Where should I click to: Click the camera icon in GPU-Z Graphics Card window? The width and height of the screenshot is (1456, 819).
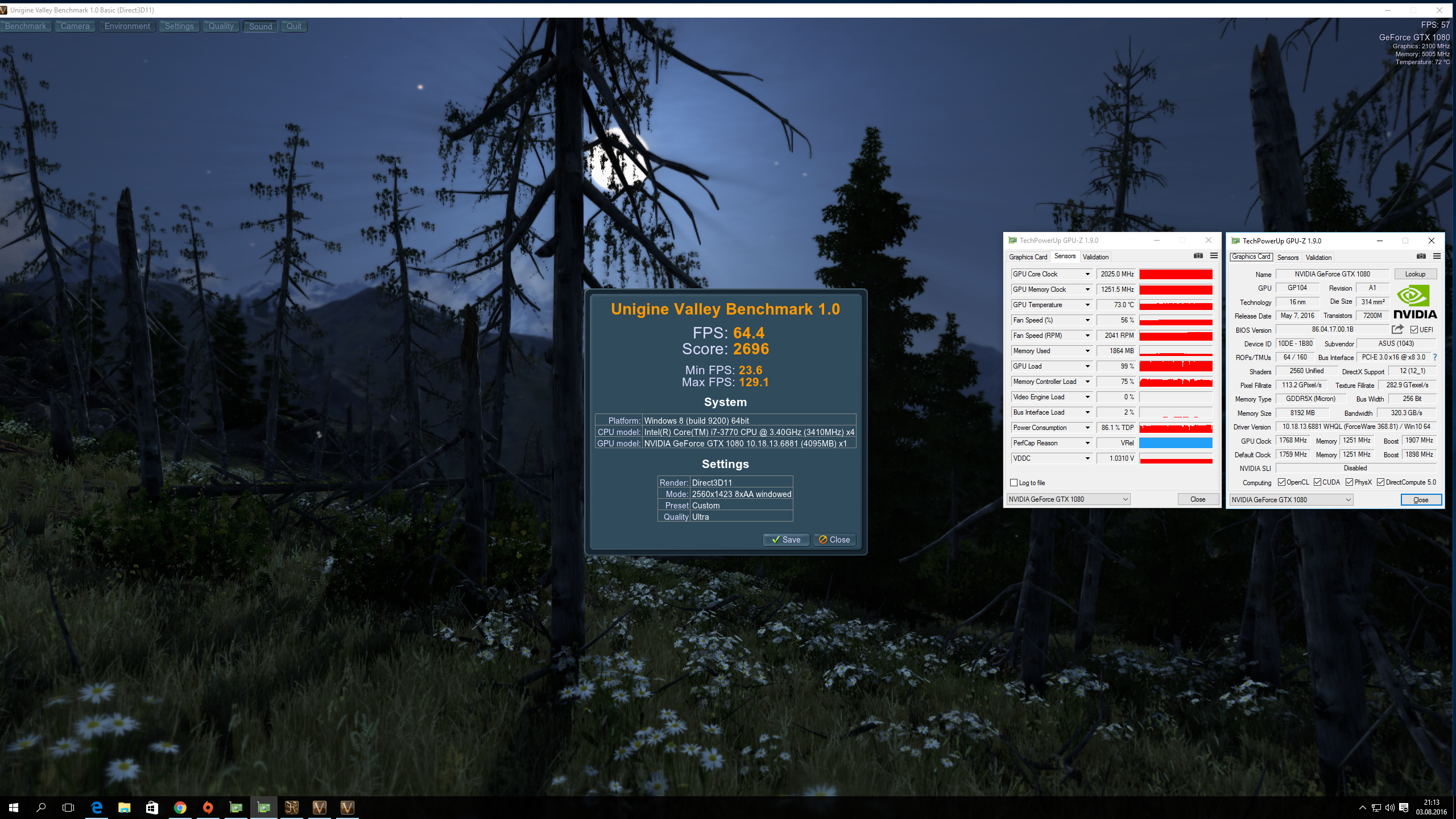pyautogui.click(x=1421, y=257)
